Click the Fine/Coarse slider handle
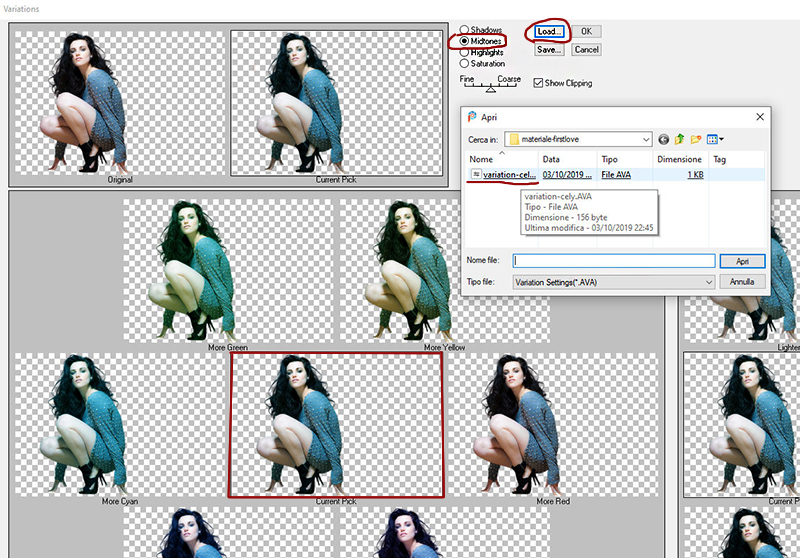 tap(490, 89)
